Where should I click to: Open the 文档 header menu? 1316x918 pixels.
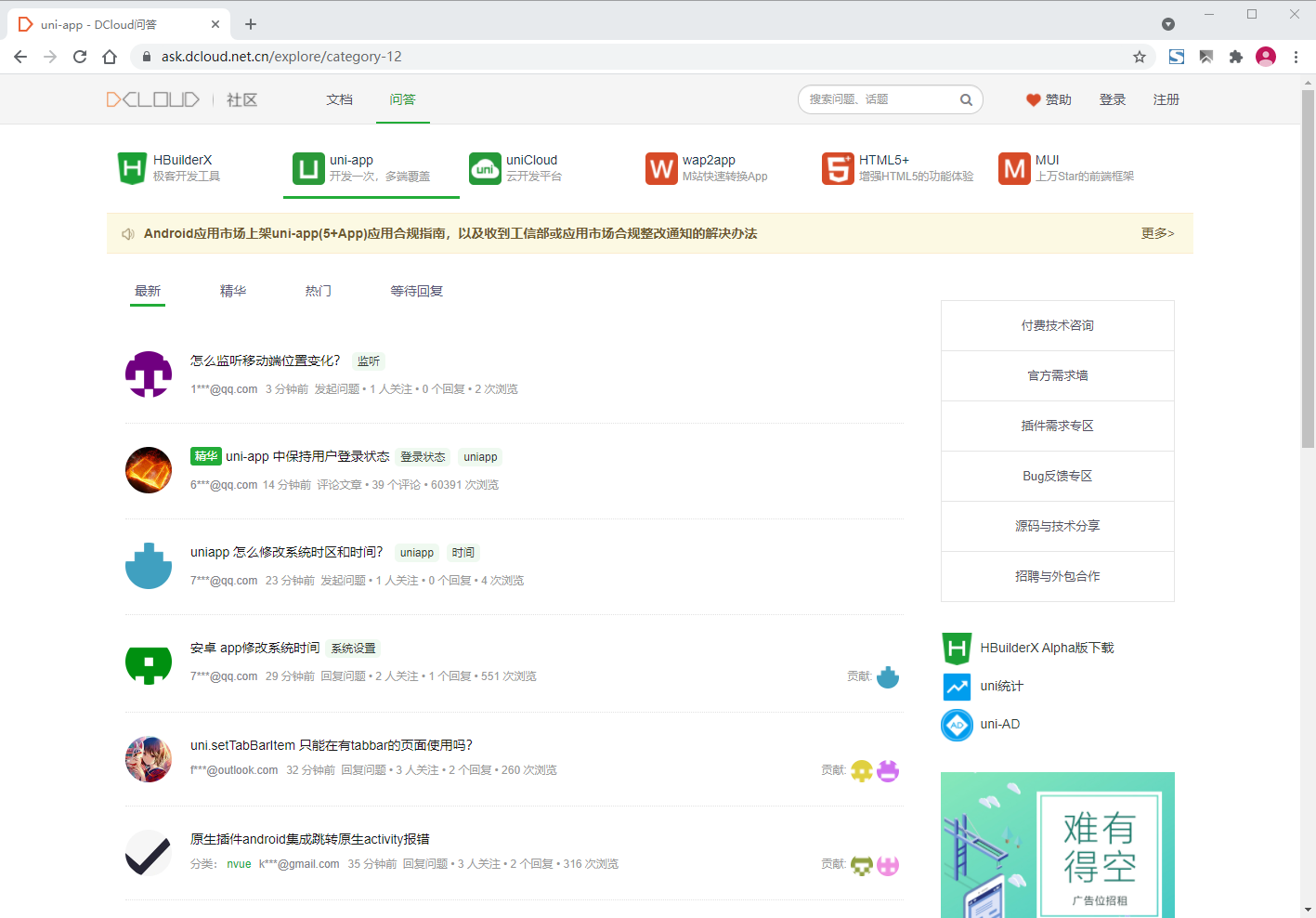click(x=339, y=99)
